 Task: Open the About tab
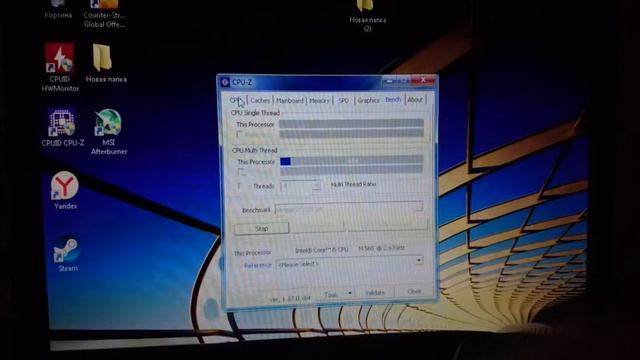[415, 100]
